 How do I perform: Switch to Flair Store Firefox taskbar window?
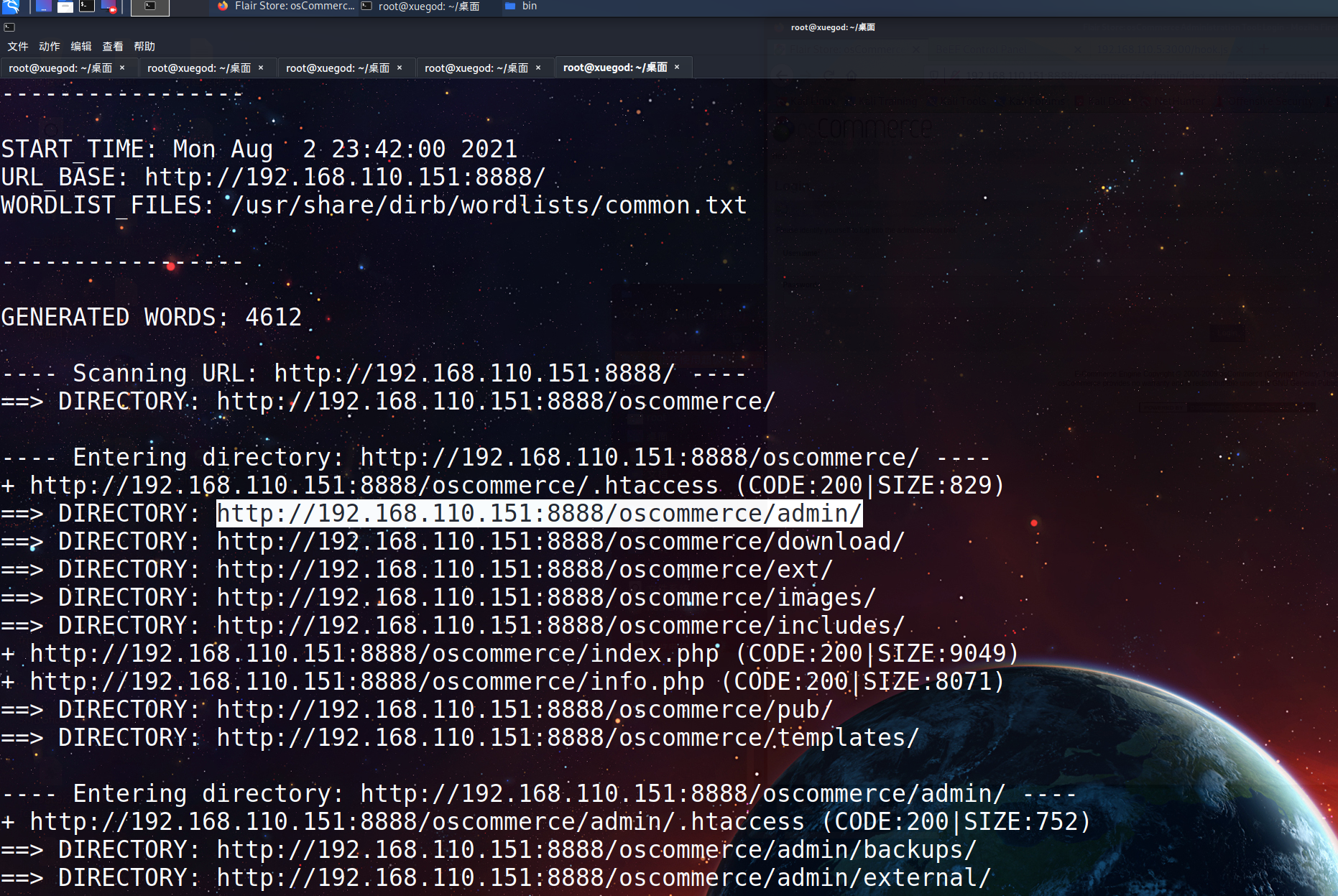pos(285,6)
